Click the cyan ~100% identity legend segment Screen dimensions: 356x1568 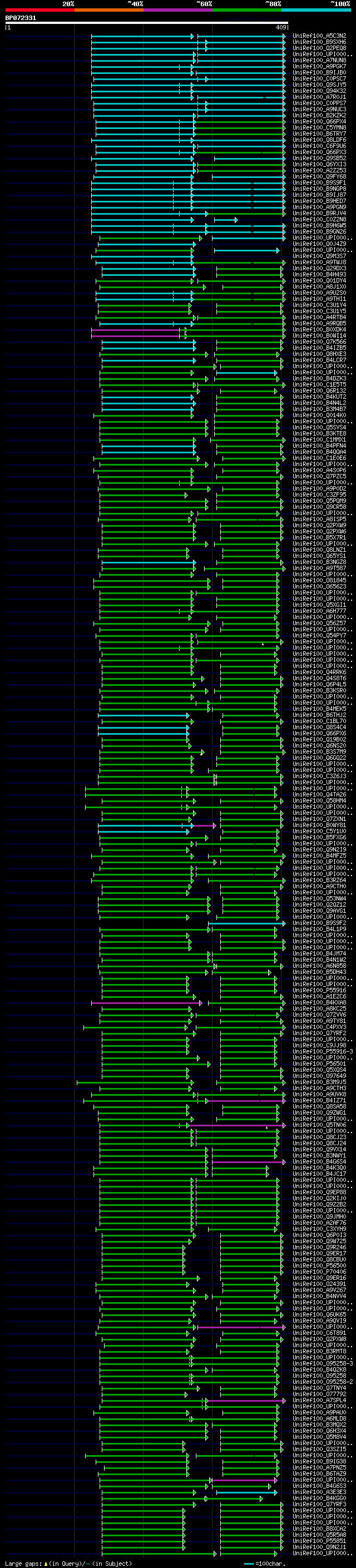(x=316, y=10)
